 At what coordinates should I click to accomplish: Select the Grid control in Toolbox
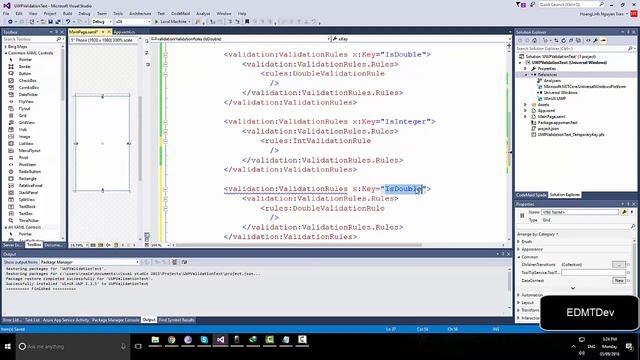(22, 116)
